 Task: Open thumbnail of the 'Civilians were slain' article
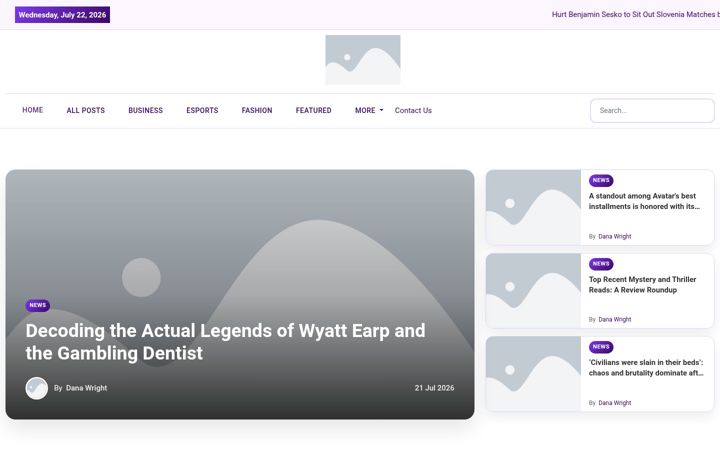tap(533, 374)
